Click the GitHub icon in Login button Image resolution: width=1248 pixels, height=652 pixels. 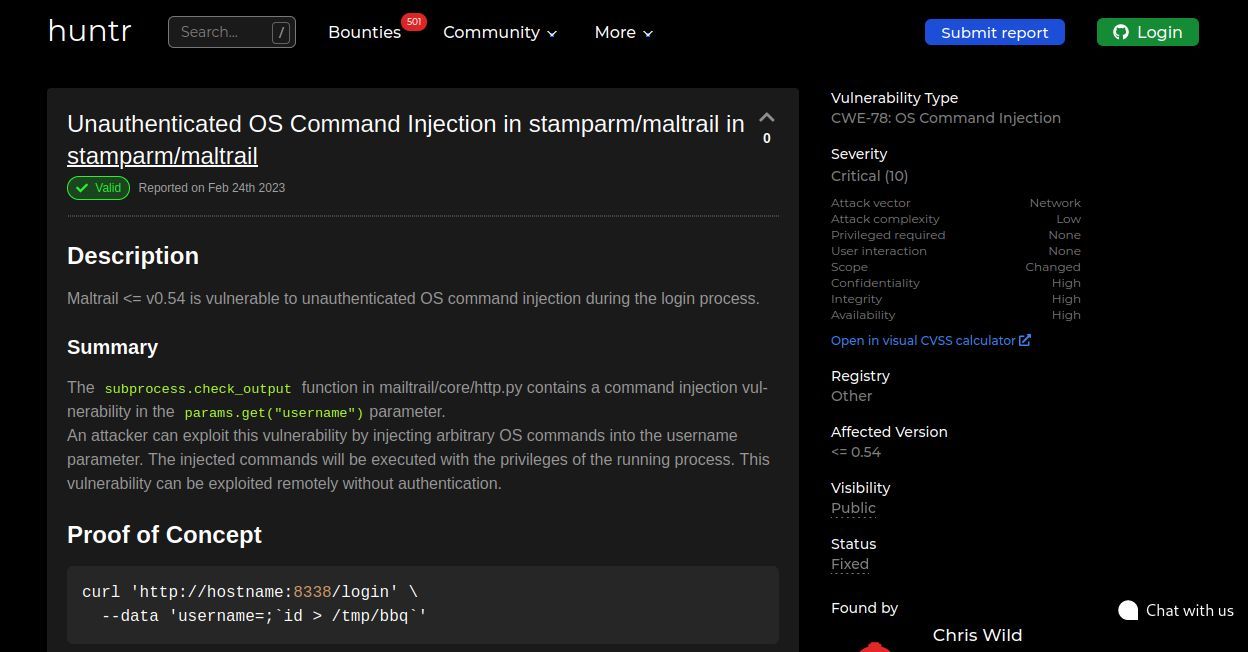pos(1121,32)
